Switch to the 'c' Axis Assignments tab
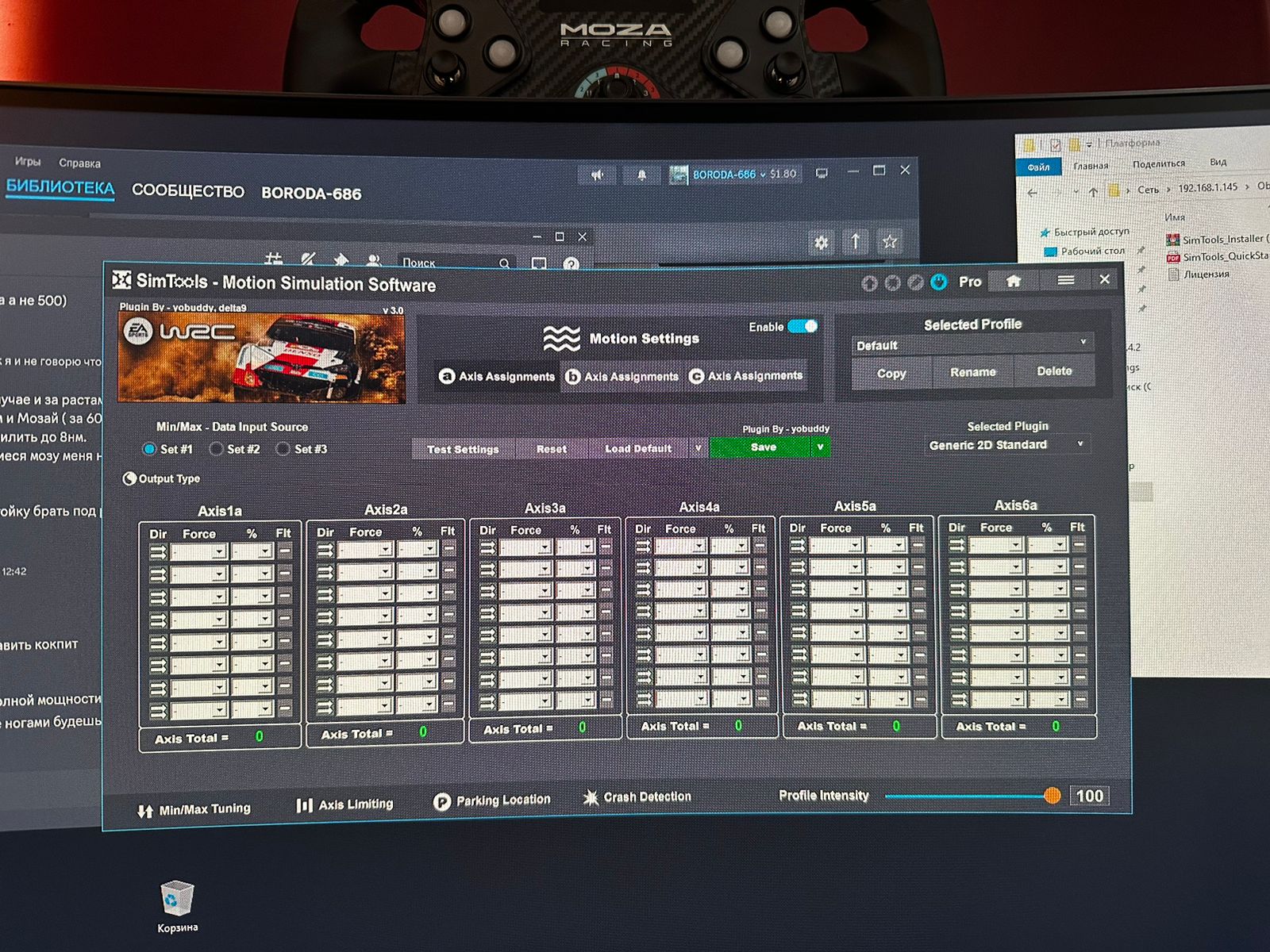The height and width of the screenshot is (952, 1270). (x=745, y=375)
